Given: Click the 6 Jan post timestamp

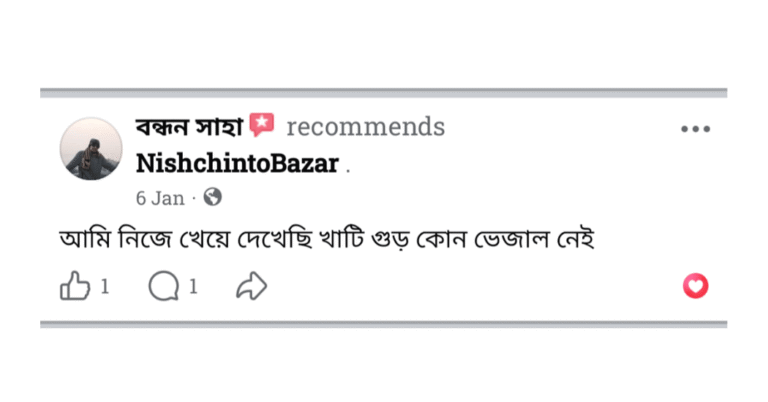Looking at the screenshot, I should point(160,198).
